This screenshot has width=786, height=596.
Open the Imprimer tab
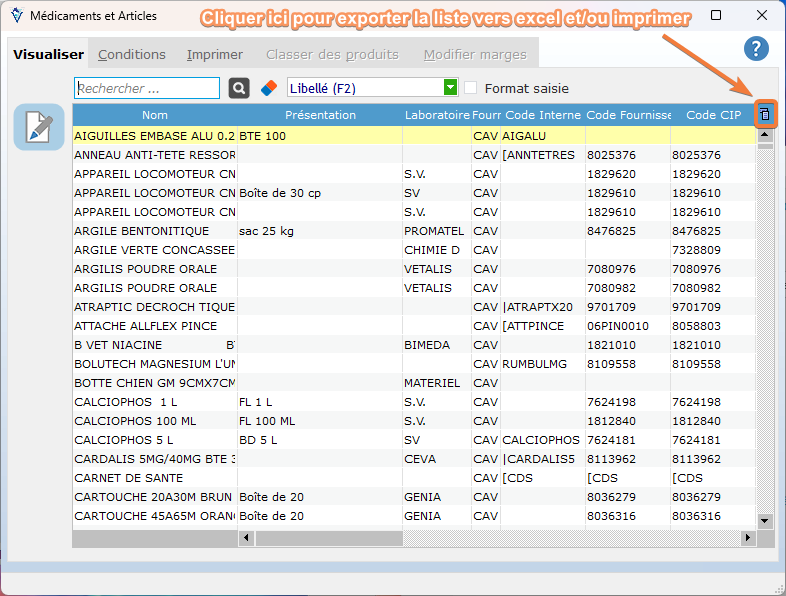[x=215, y=54]
